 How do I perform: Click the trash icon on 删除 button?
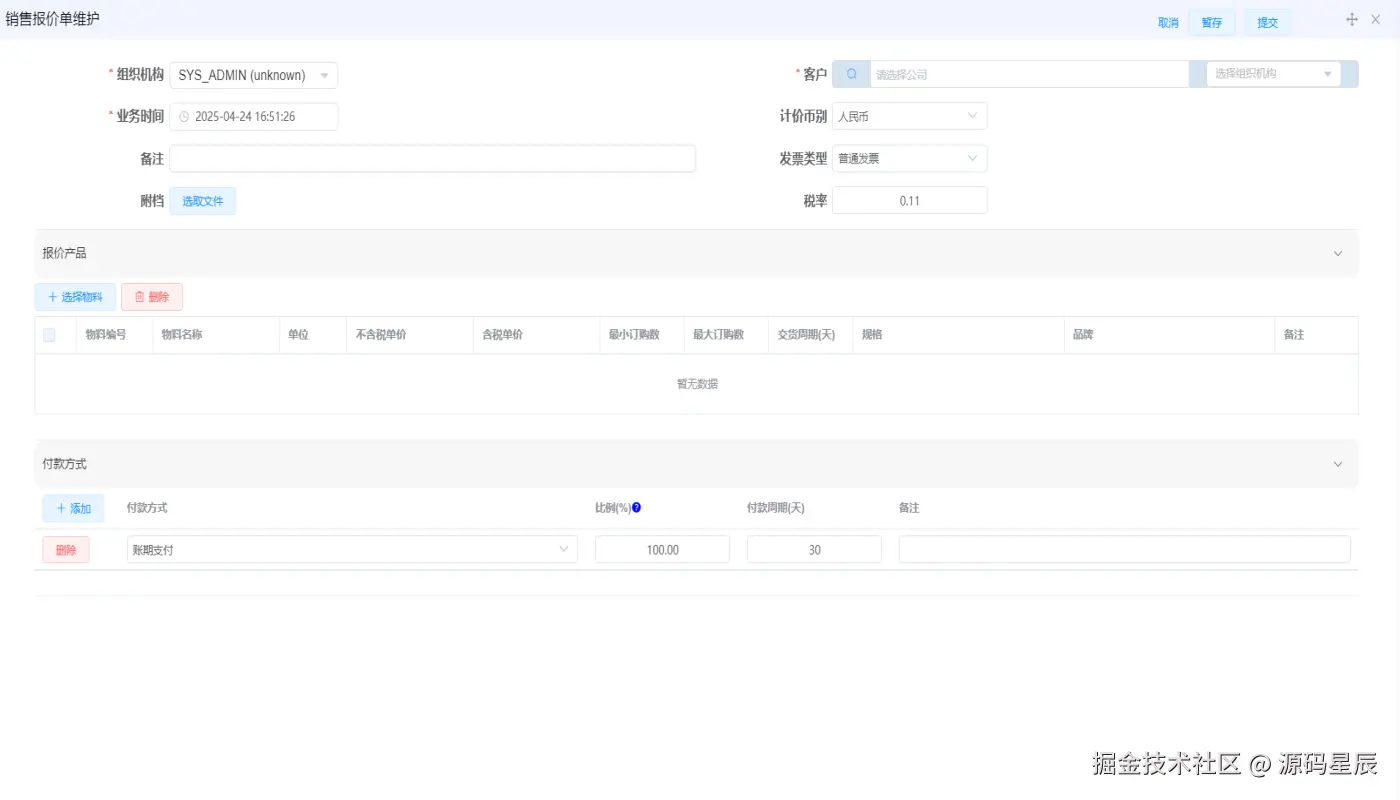[139, 296]
